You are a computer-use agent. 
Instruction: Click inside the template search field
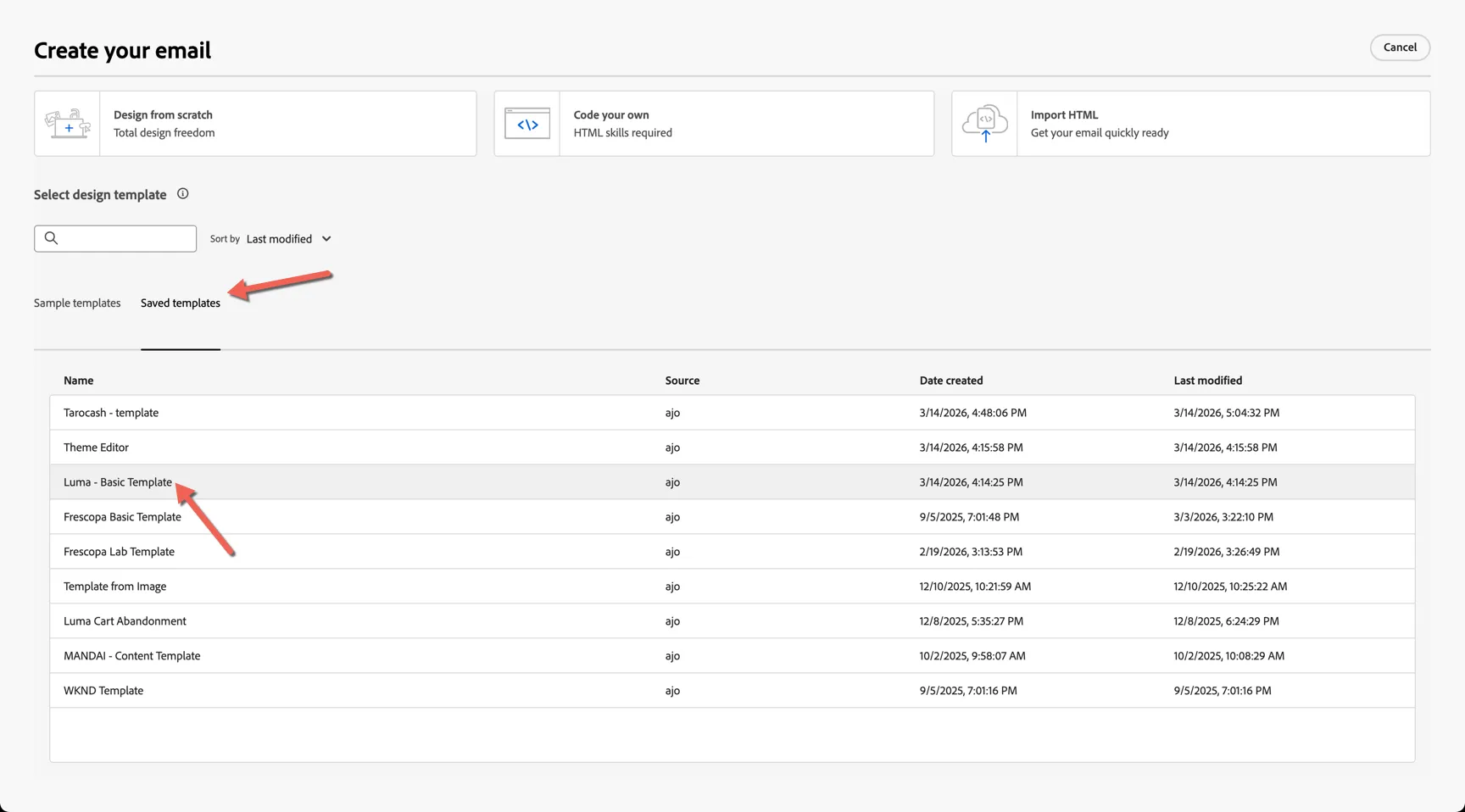115,238
